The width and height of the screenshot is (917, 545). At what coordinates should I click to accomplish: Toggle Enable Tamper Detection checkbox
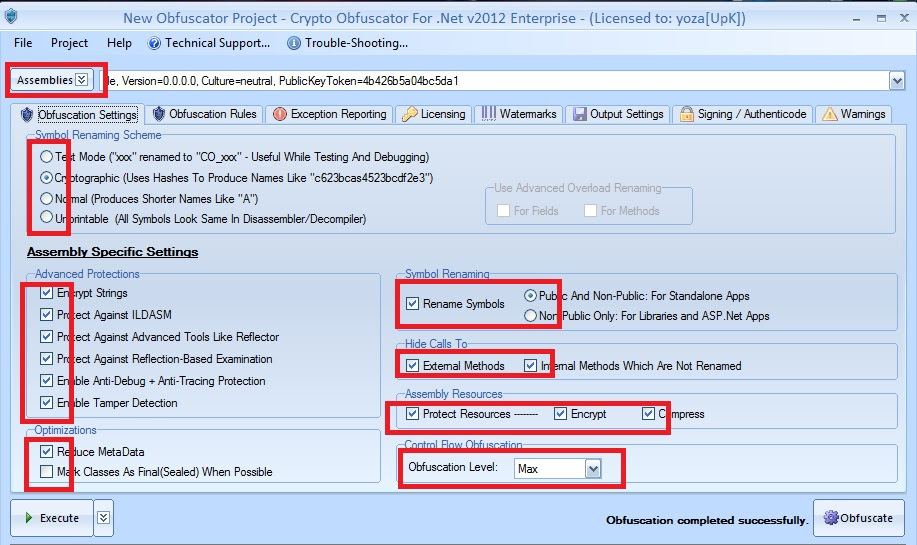coord(46,402)
